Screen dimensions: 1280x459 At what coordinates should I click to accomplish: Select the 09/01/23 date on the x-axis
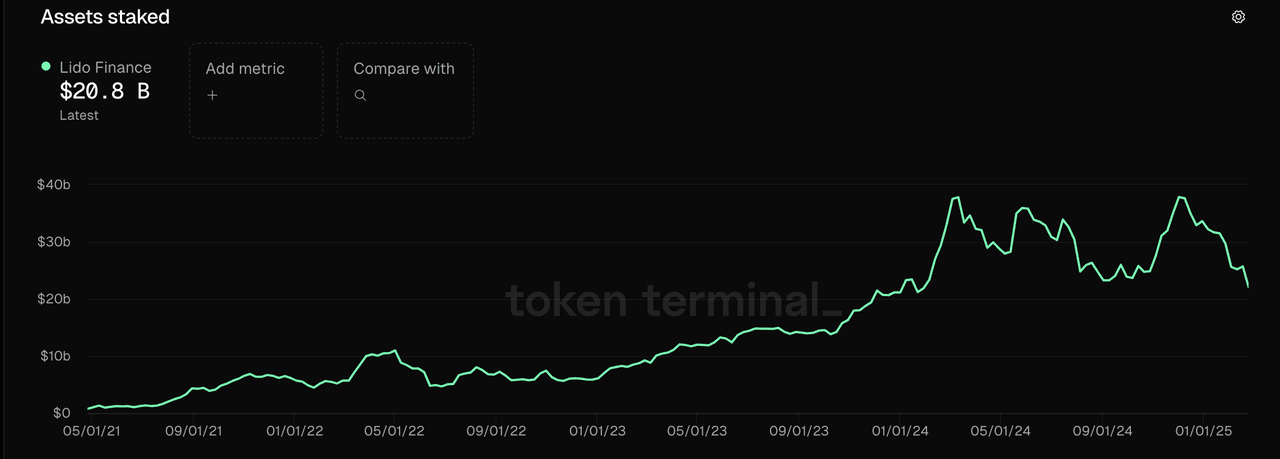click(800, 432)
